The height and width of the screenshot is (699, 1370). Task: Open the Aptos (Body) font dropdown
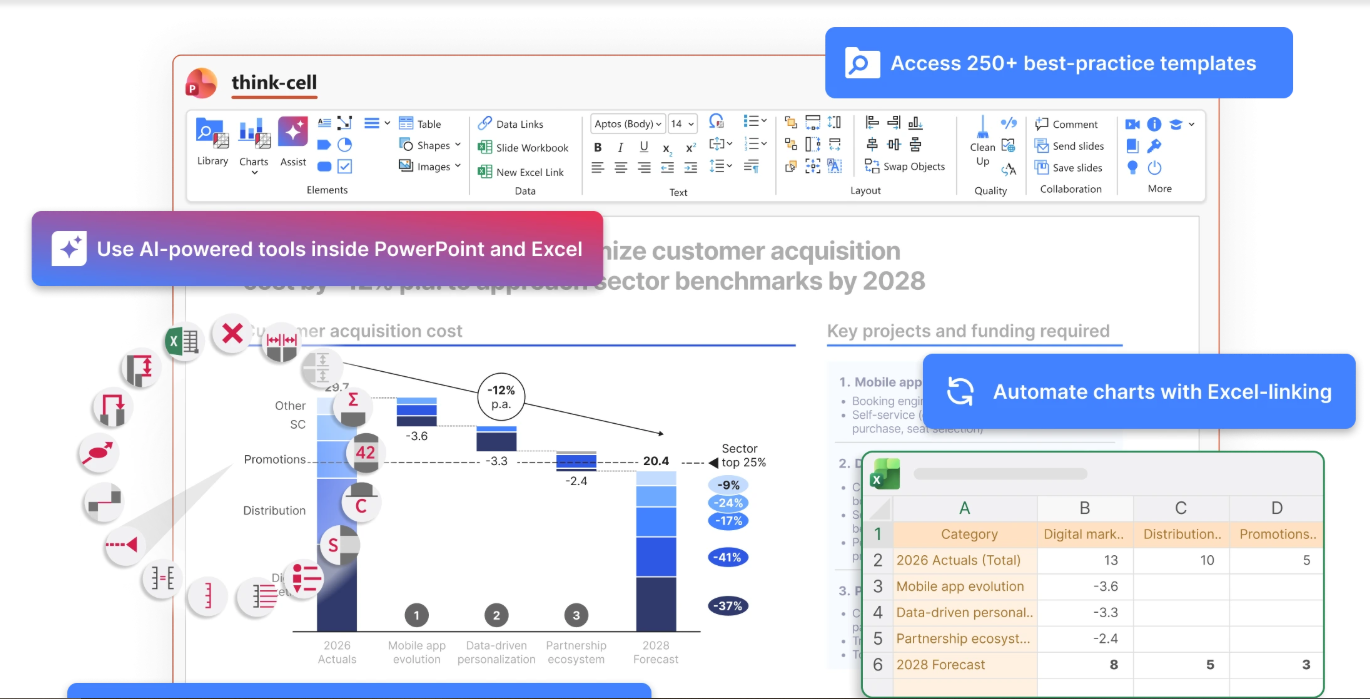click(629, 124)
